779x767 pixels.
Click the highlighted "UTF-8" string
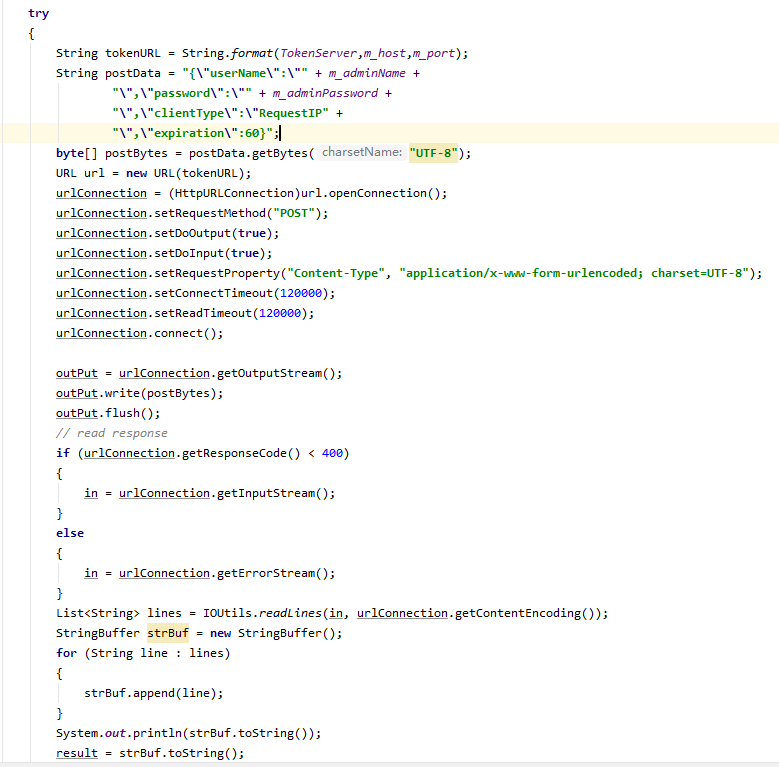point(433,153)
